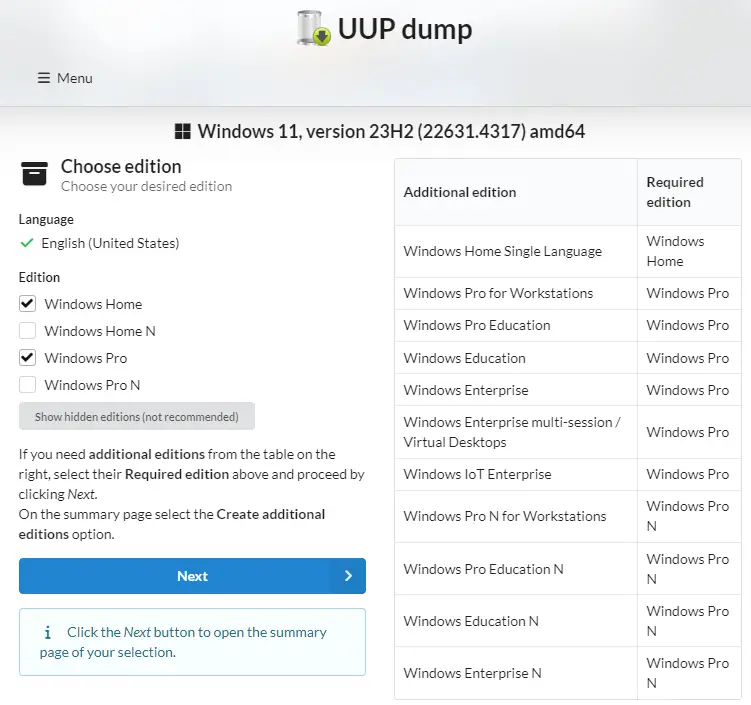Viewport: 751px width, 705px height.
Task: Click the UUP dump title text
Action: click(x=405, y=29)
